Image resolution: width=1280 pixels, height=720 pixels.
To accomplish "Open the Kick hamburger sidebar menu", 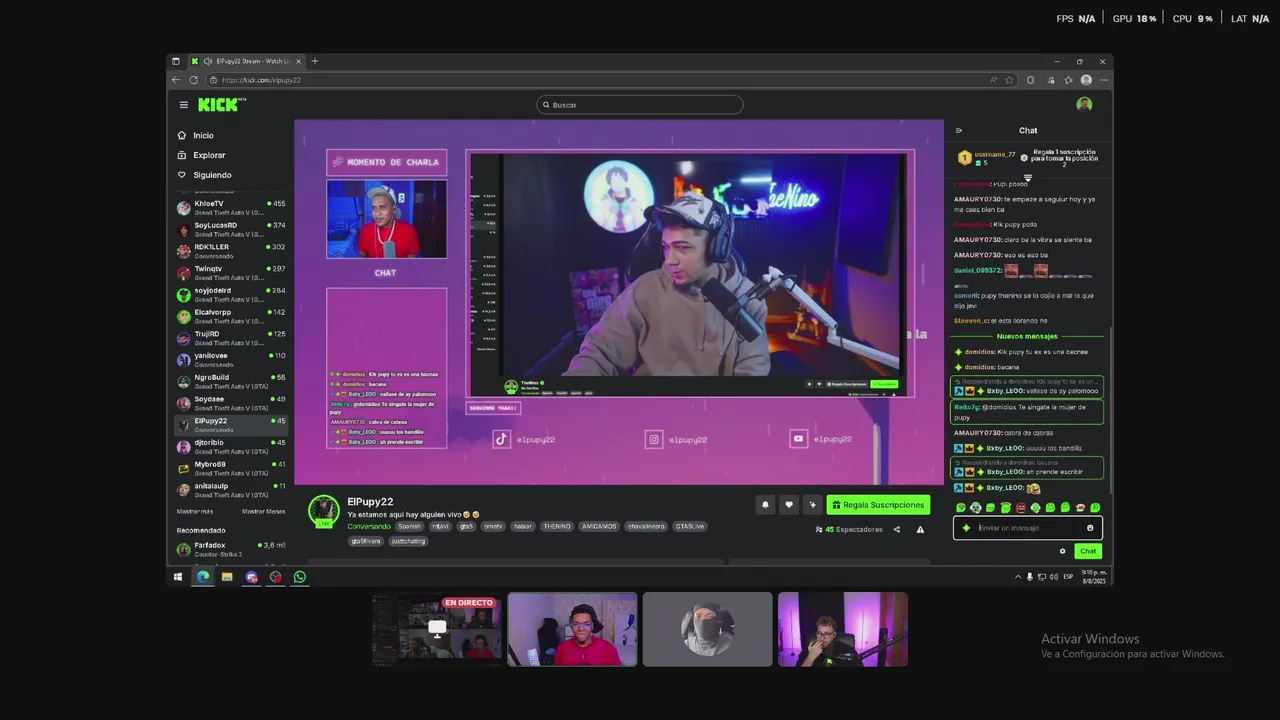I will [183, 105].
